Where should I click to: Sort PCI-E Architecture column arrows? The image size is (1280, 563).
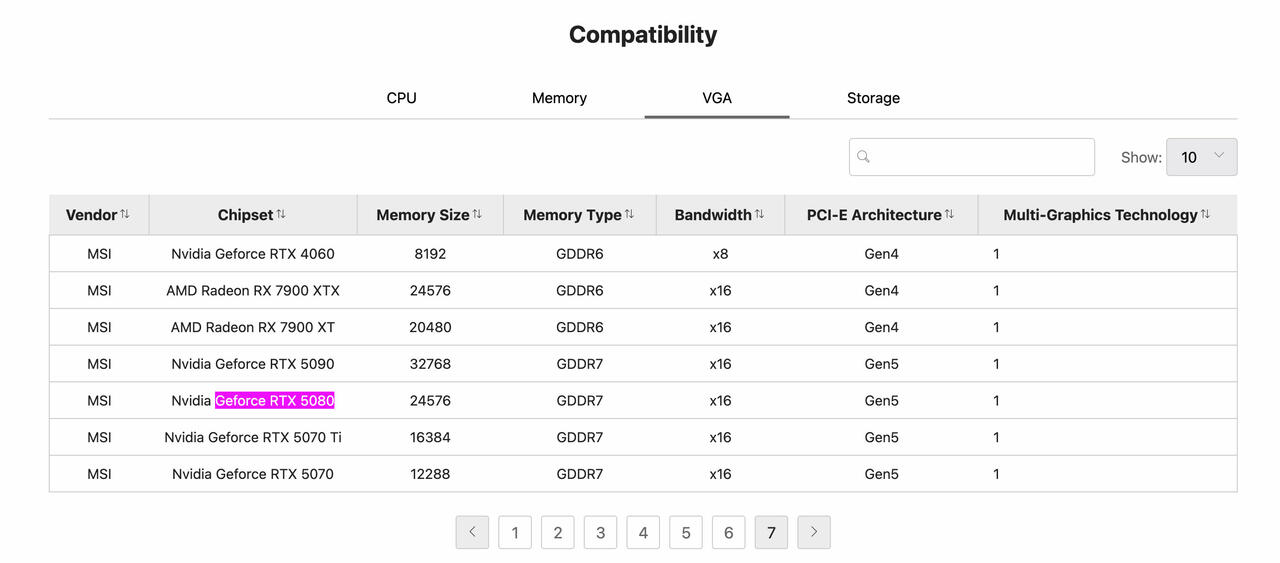pyautogui.click(x=949, y=215)
